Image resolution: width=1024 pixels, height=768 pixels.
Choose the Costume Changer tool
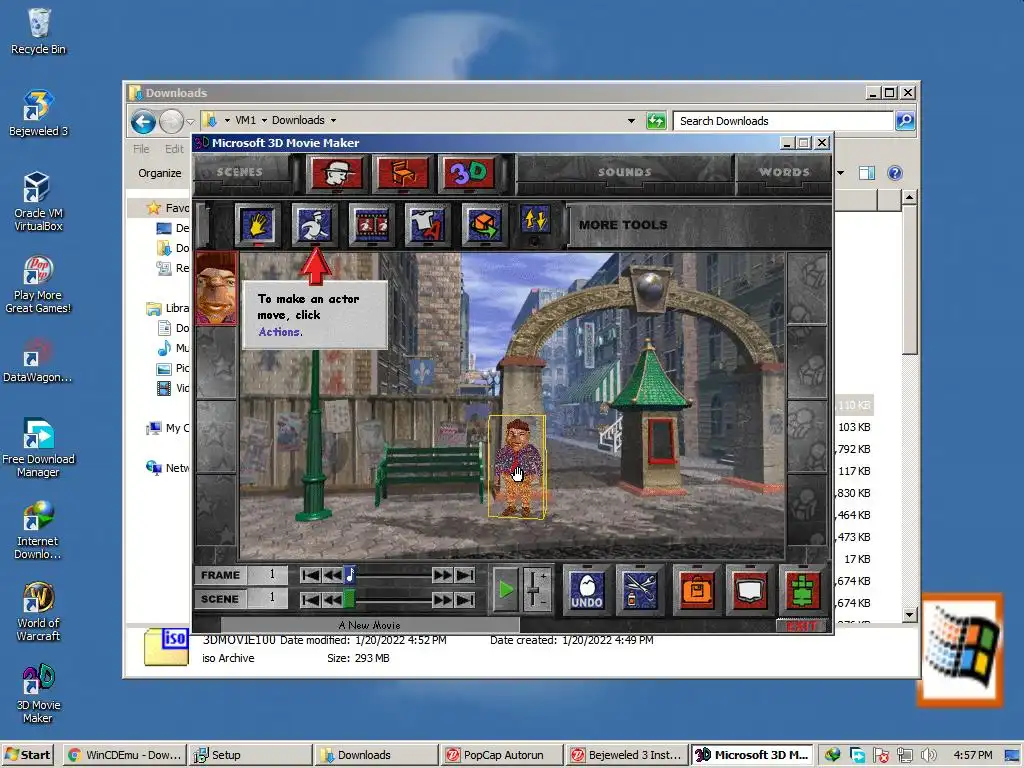point(427,225)
